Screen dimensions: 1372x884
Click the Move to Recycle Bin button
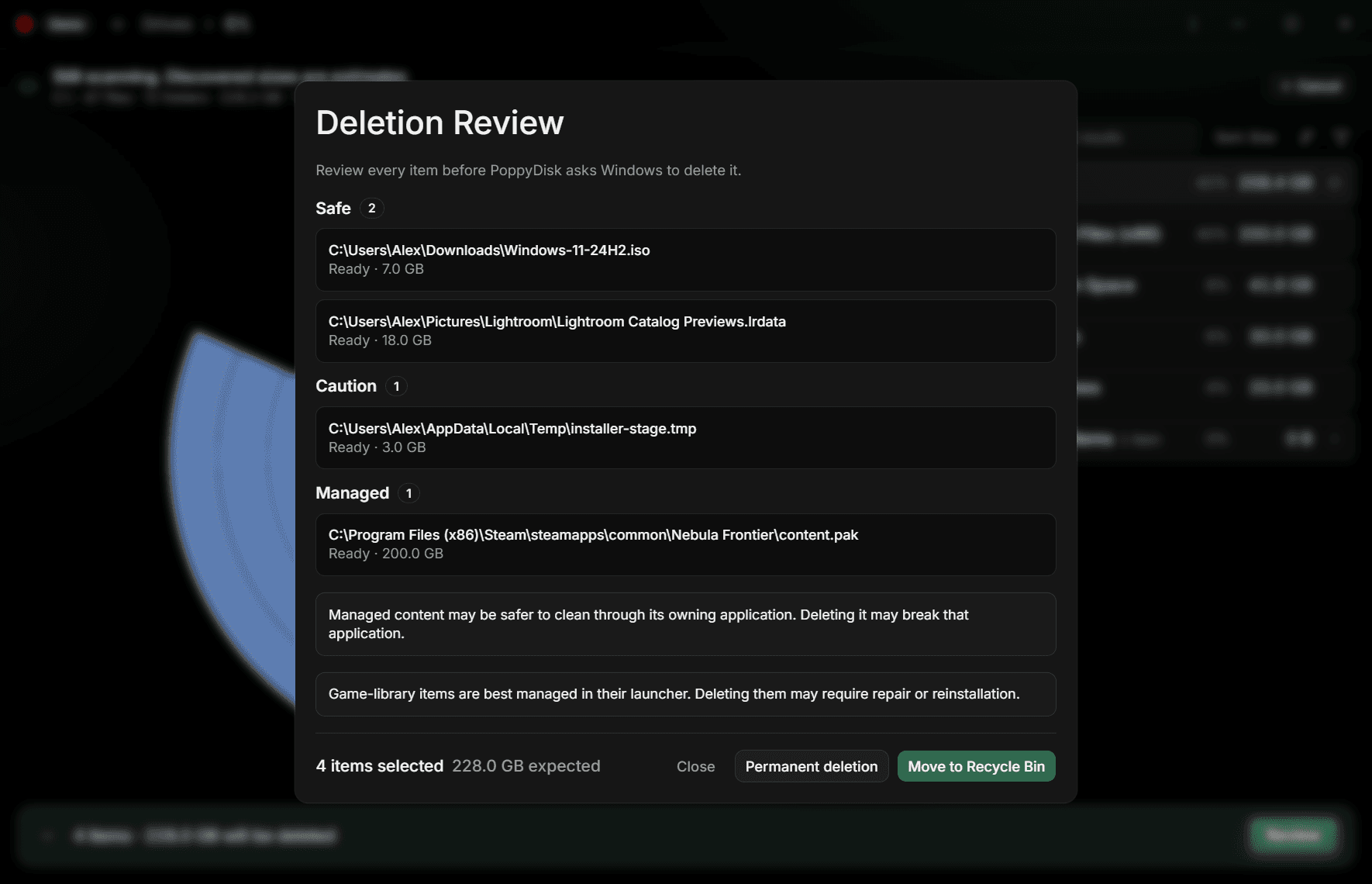pyautogui.click(x=976, y=766)
